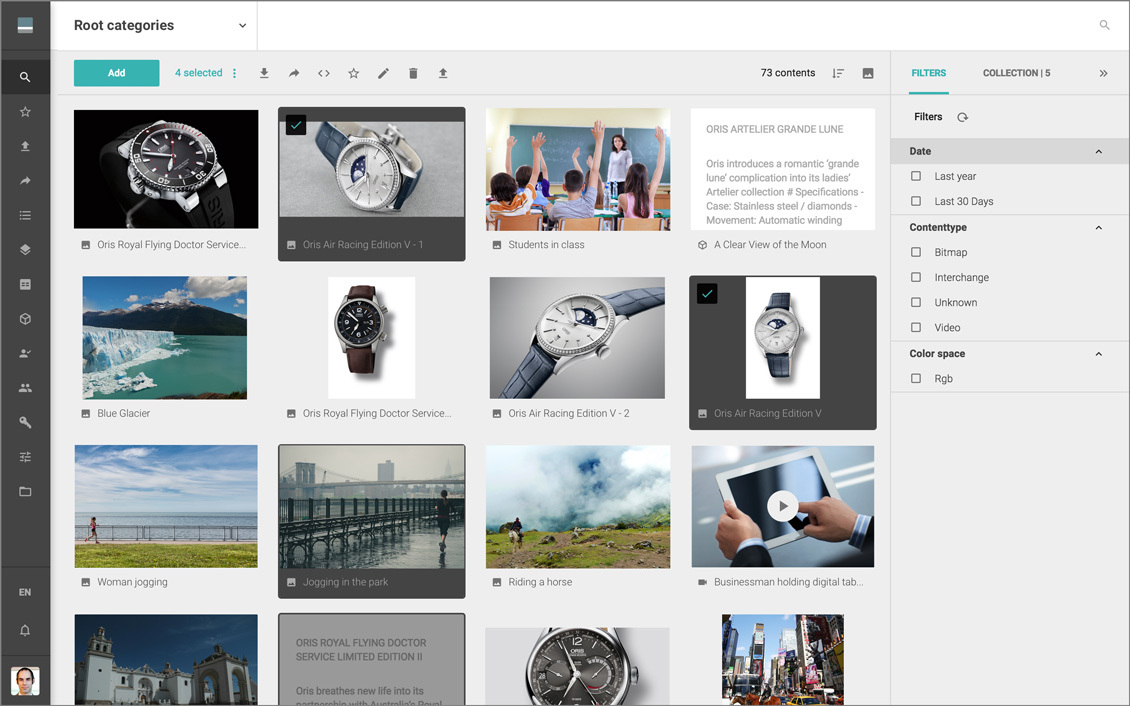Switch display mode with the image view icon

point(868,73)
